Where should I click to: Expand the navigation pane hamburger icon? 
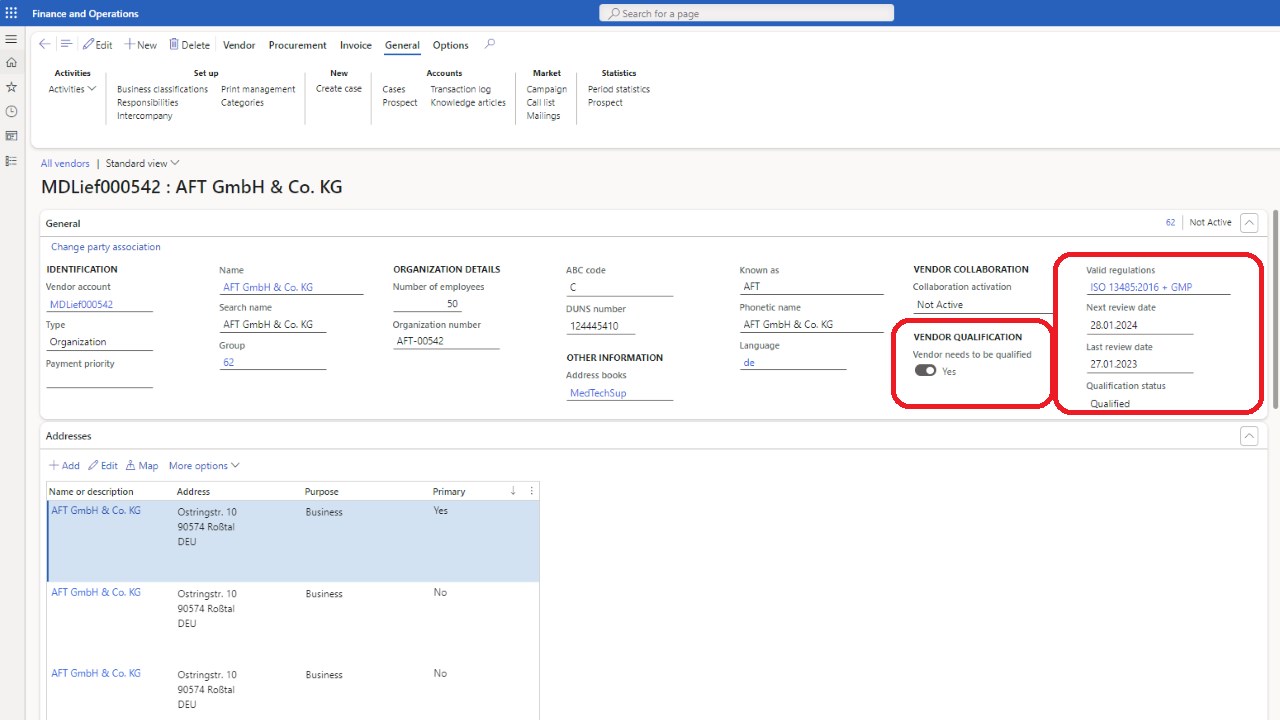click(11, 39)
